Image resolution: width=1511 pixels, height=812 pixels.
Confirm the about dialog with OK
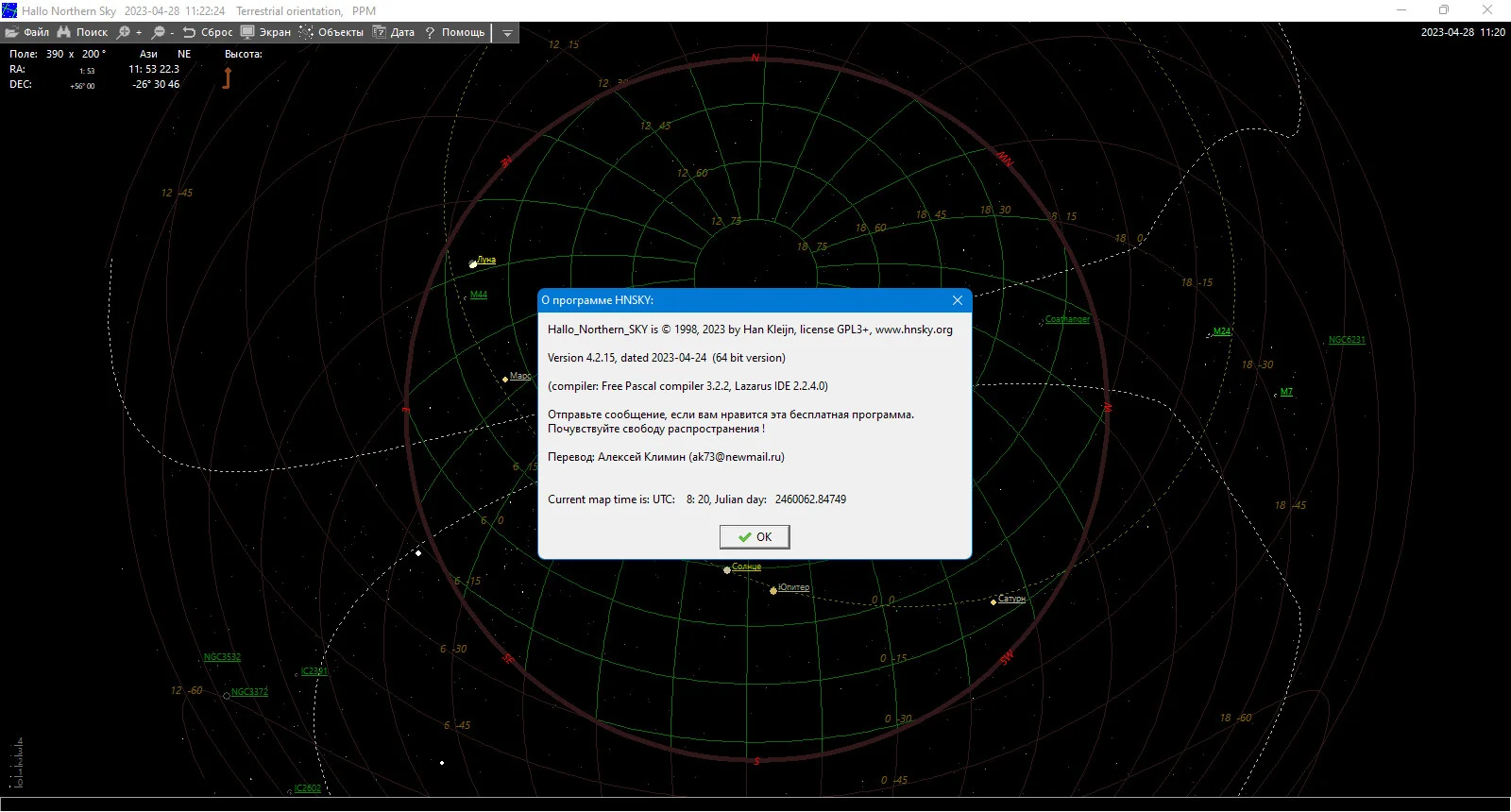[755, 537]
